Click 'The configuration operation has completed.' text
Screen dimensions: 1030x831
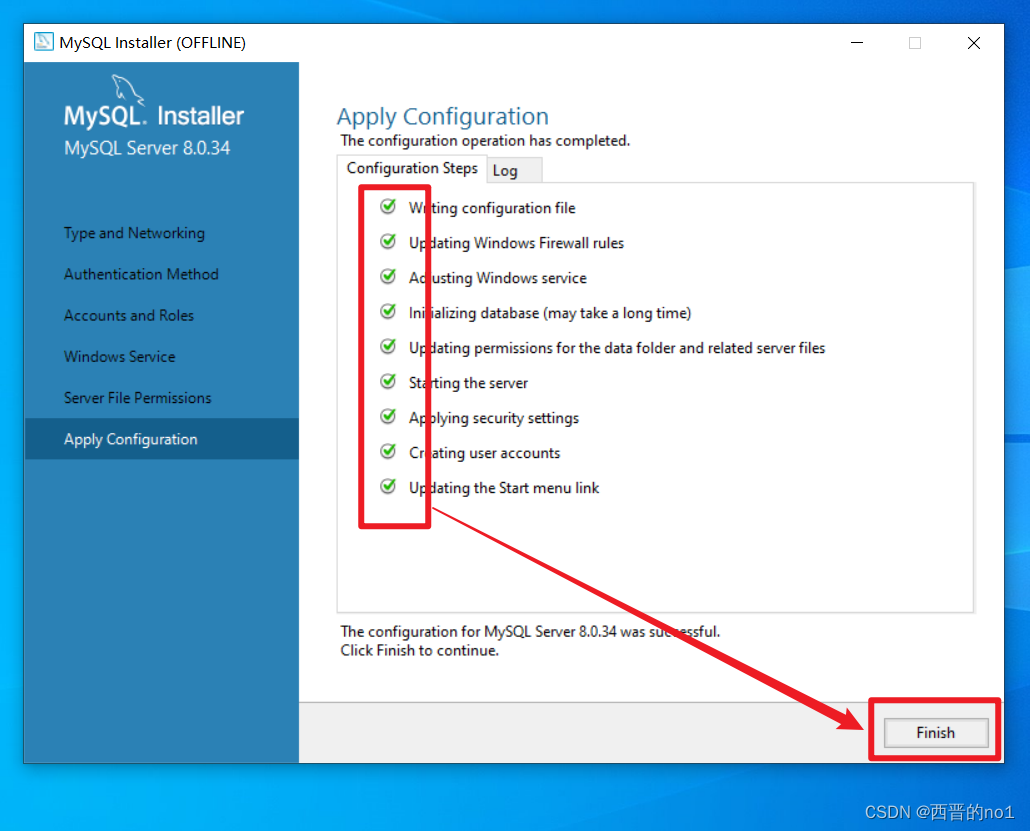[485, 141]
